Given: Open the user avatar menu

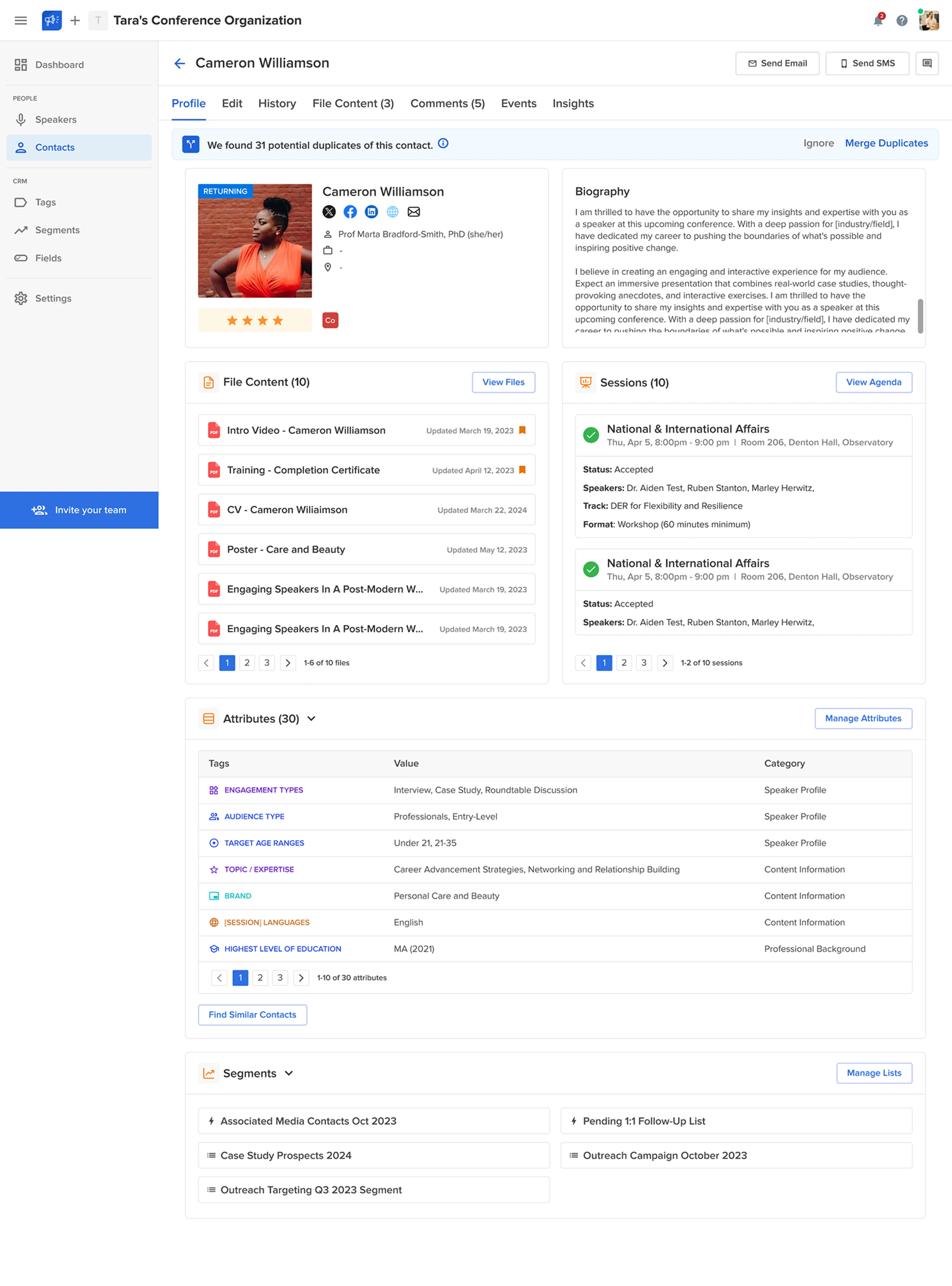Looking at the screenshot, I should [928, 21].
